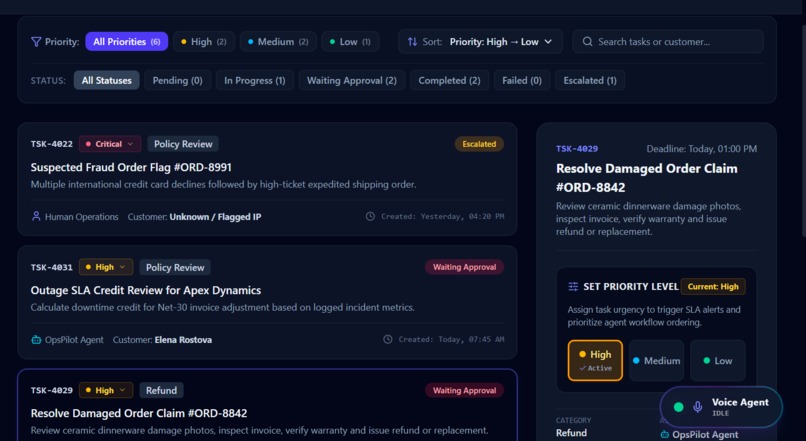Open the Sort Priority: High → Low dropdown

pyautogui.click(x=480, y=42)
